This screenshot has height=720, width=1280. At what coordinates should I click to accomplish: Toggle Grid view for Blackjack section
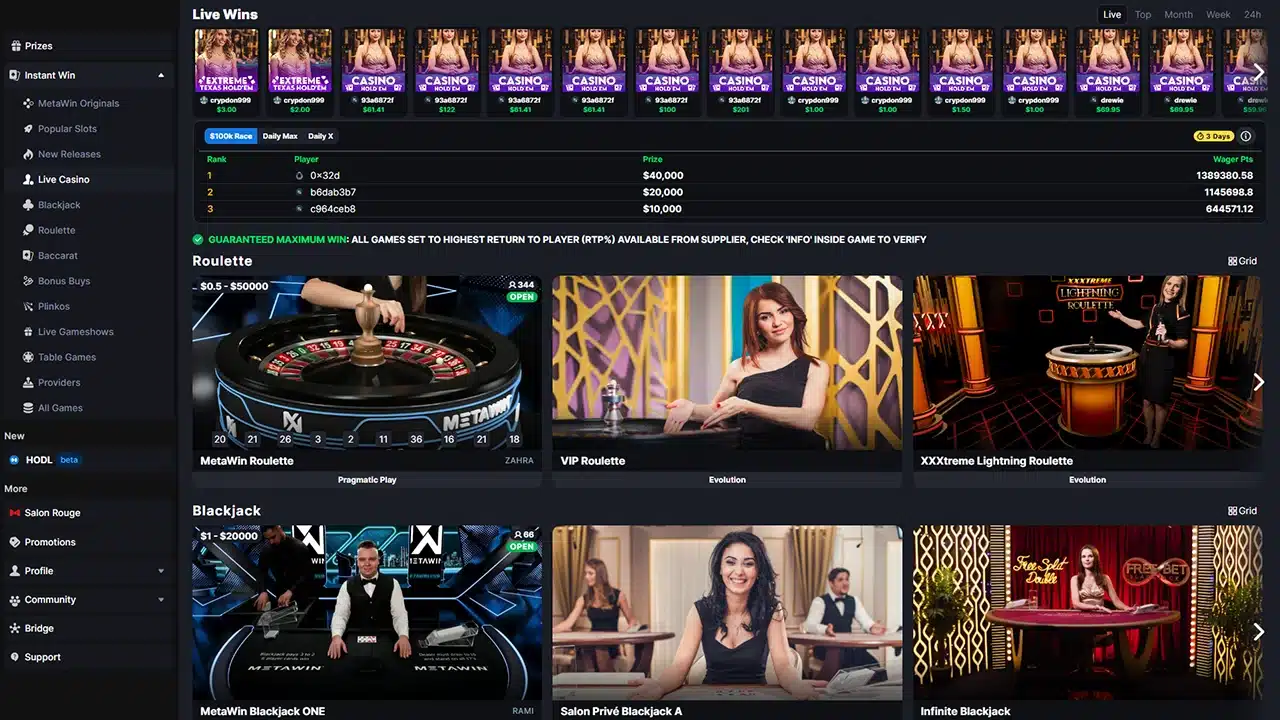click(x=1243, y=511)
